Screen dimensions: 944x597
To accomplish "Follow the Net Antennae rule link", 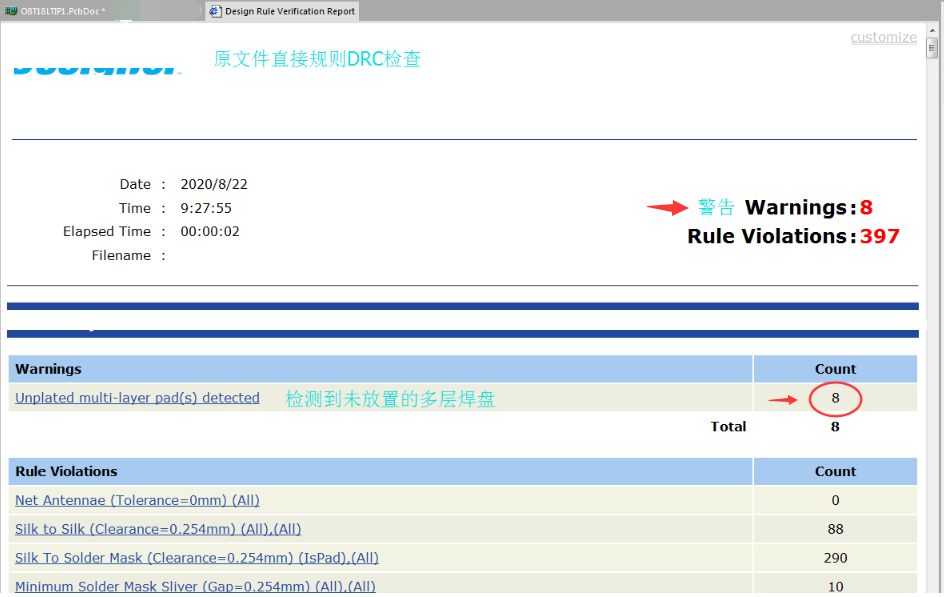I will click(x=137, y=500).
